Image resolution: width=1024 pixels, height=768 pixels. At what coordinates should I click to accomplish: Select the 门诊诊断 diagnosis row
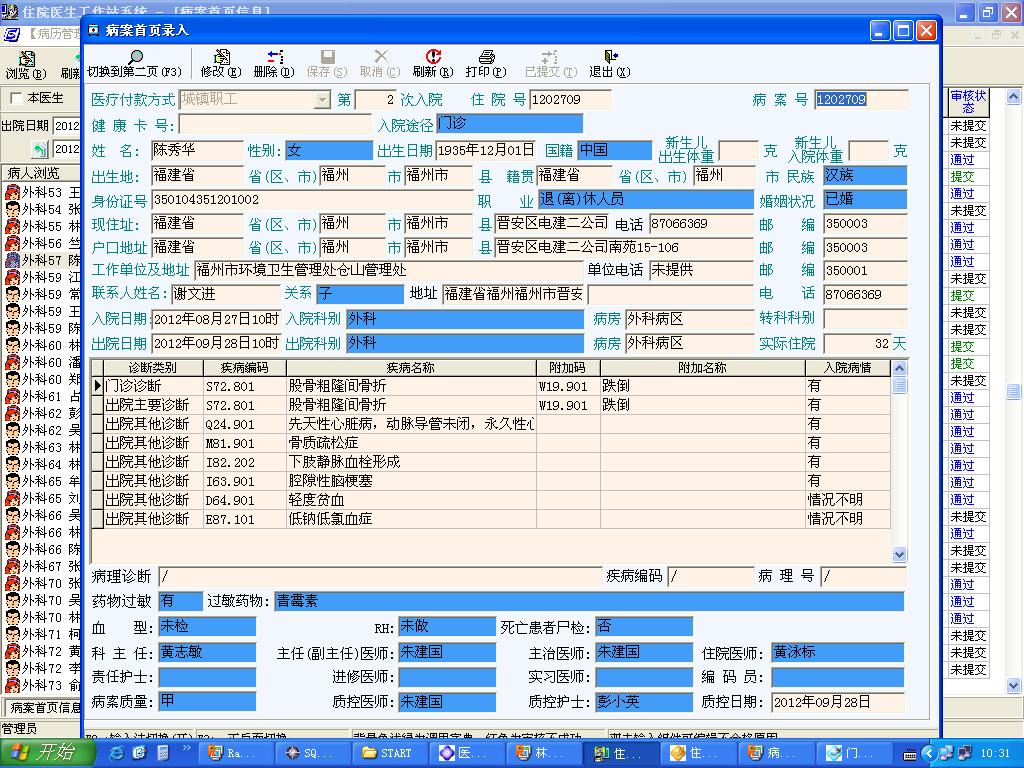(490, 386)
